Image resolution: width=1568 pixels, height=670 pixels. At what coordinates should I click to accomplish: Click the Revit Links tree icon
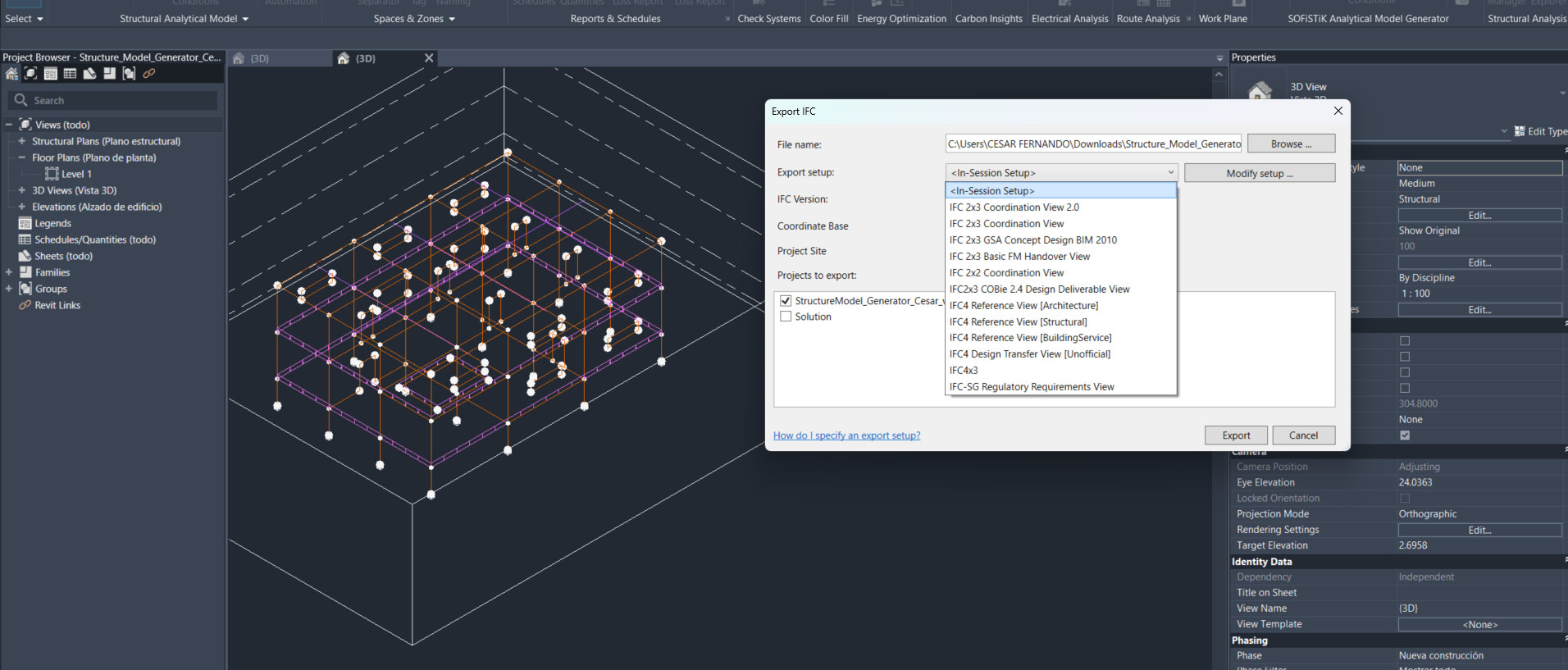pos(25,305)
